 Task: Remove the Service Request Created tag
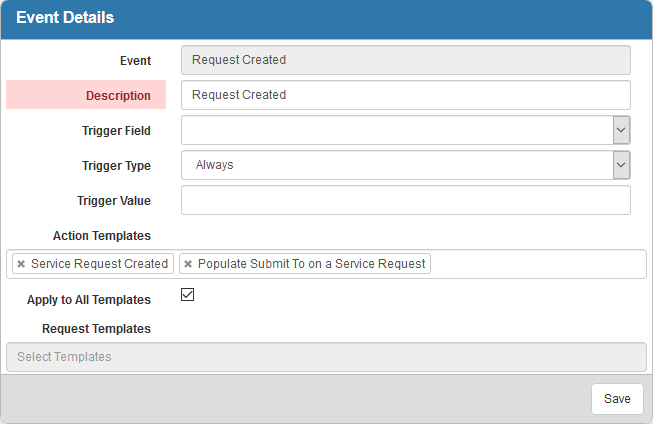pos(21,264)
